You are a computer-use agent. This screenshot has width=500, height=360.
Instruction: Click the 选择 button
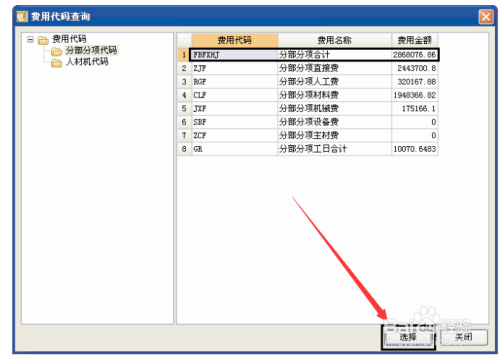408,337
